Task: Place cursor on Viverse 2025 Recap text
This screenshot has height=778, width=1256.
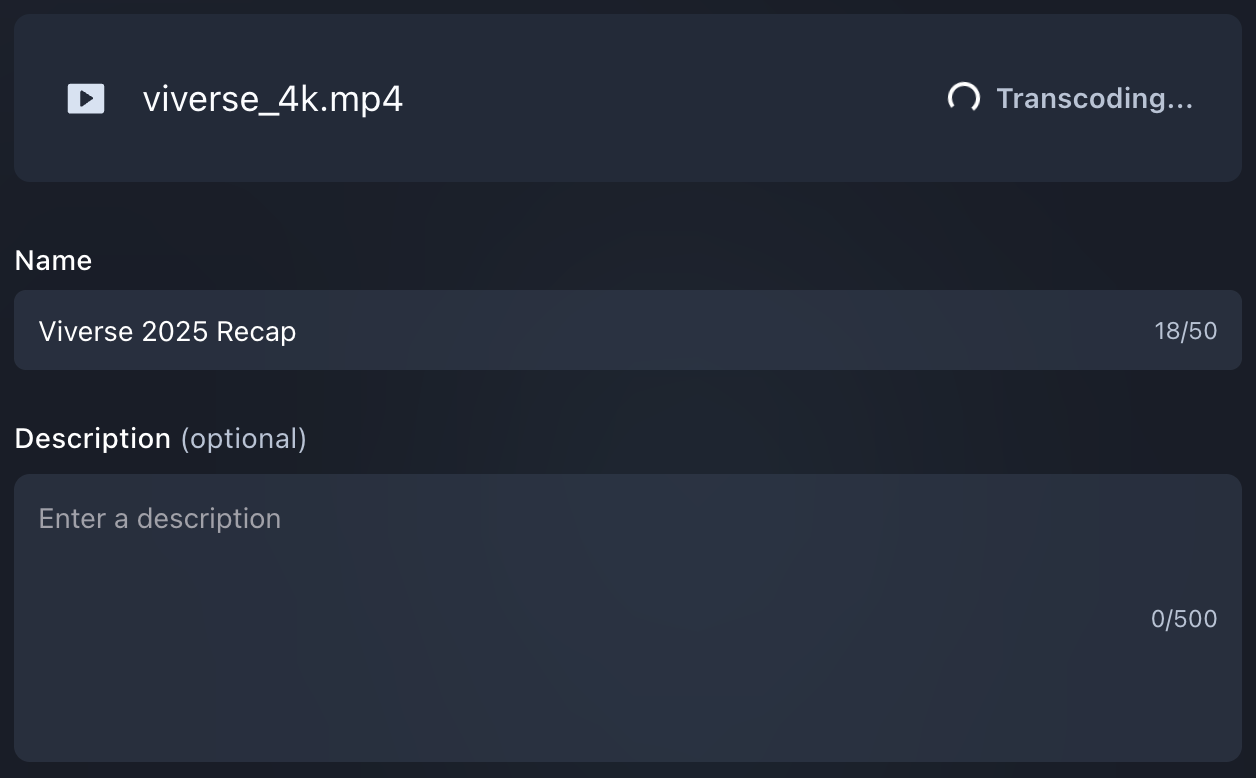Action: 167,331
